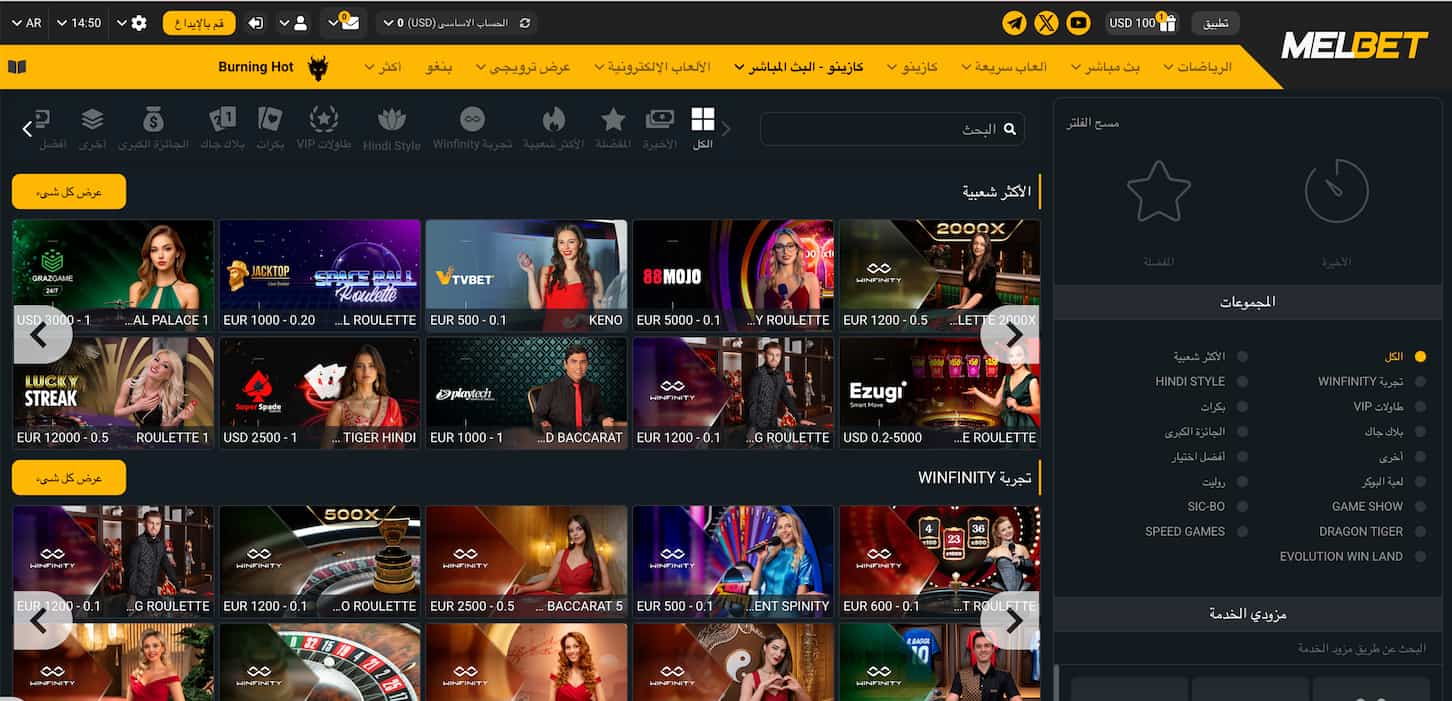Open the settings gear icon

139,22
